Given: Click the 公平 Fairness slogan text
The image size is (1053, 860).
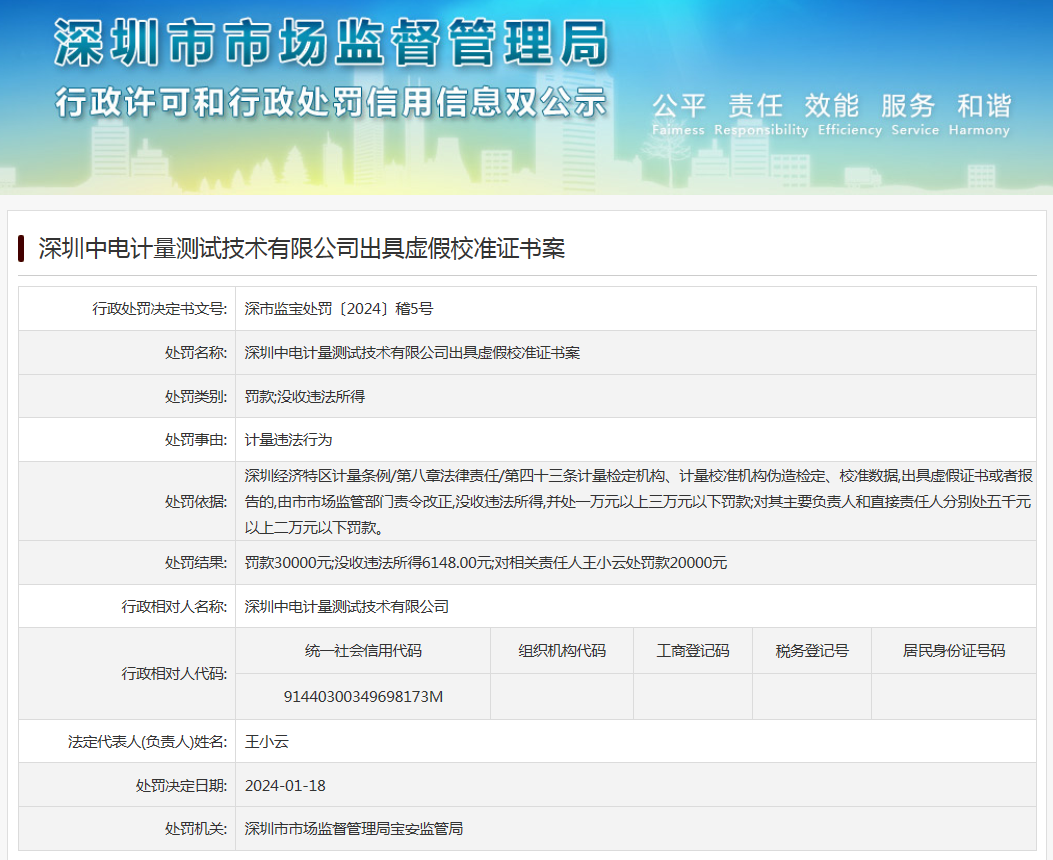Looking at the screenshot, I should [x=679, y=114].
